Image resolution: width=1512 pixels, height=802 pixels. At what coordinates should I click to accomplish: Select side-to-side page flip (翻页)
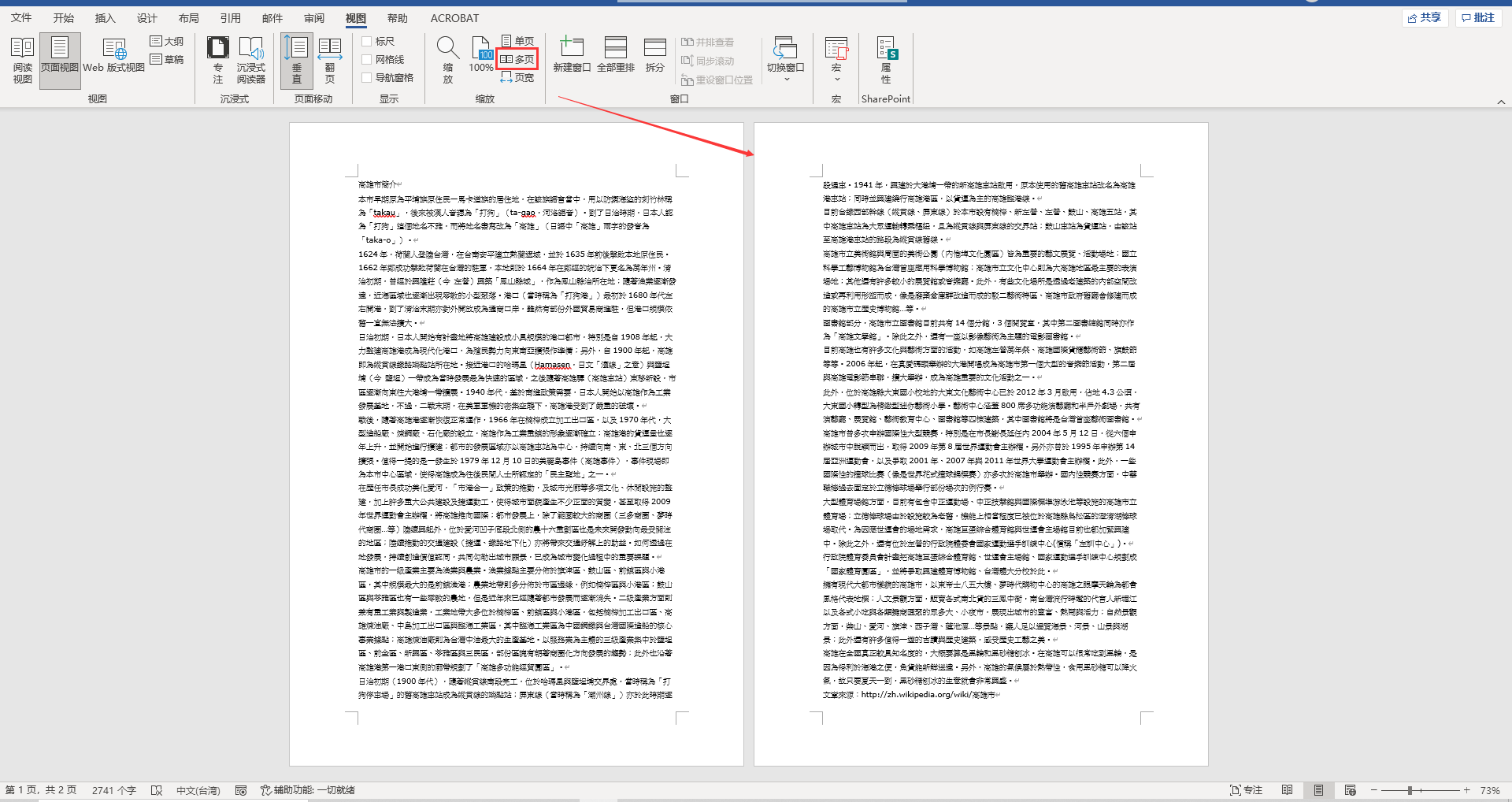coord(330,61)
